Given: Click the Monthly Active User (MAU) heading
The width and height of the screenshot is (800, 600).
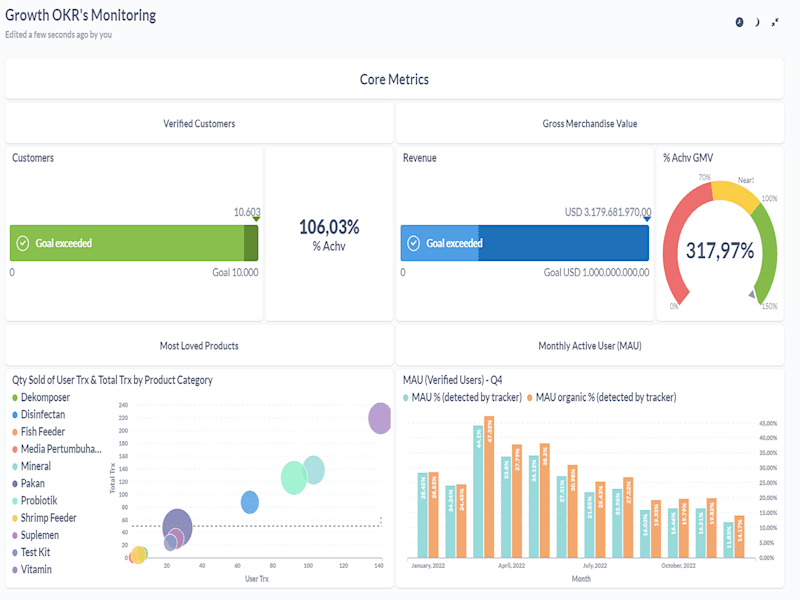Looking at the screenshot, I should tap(590, 345).
